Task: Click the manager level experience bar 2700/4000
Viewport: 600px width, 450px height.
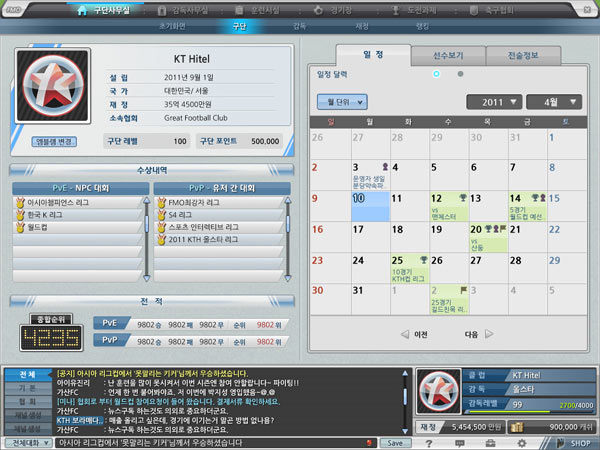Action: [530, 411]
